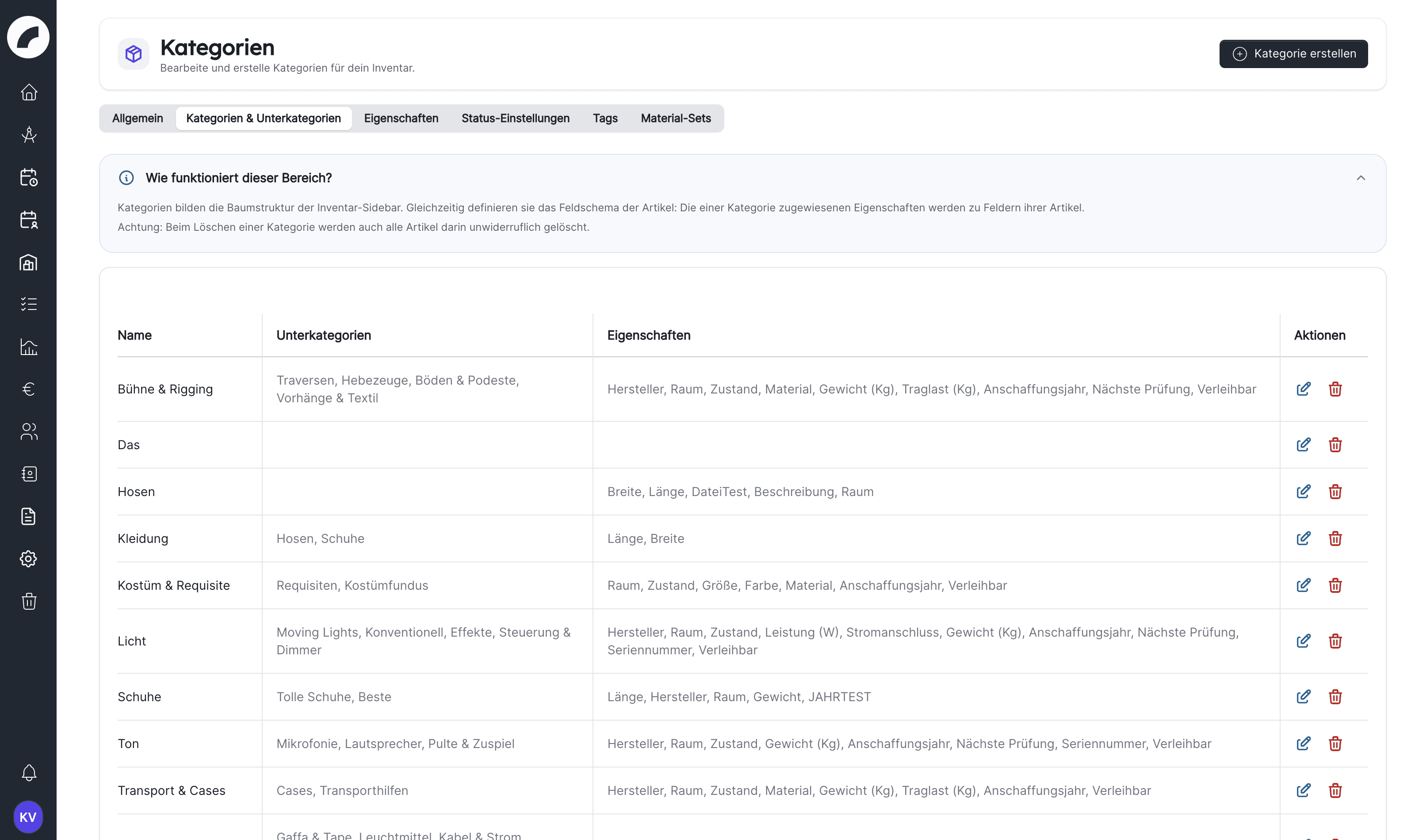Edit the Licht category
Viewport: 1415px width, 840px height.
(1303, 641)
